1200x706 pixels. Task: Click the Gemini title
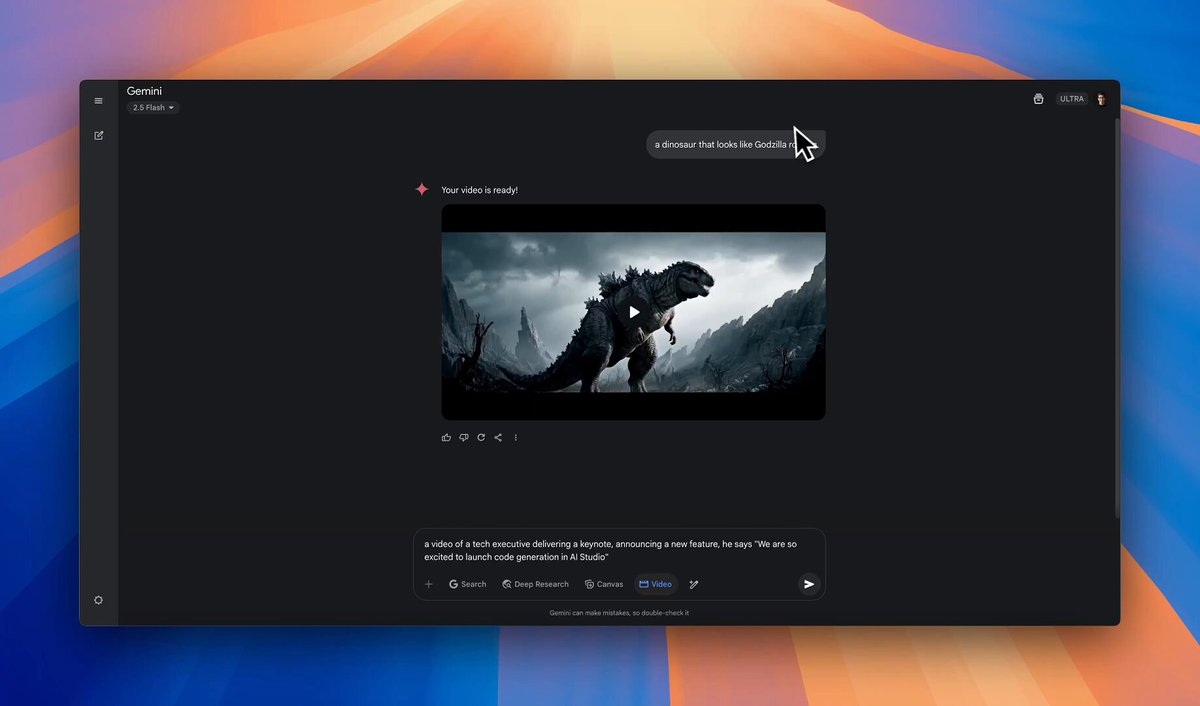click(x=144, y=91)
